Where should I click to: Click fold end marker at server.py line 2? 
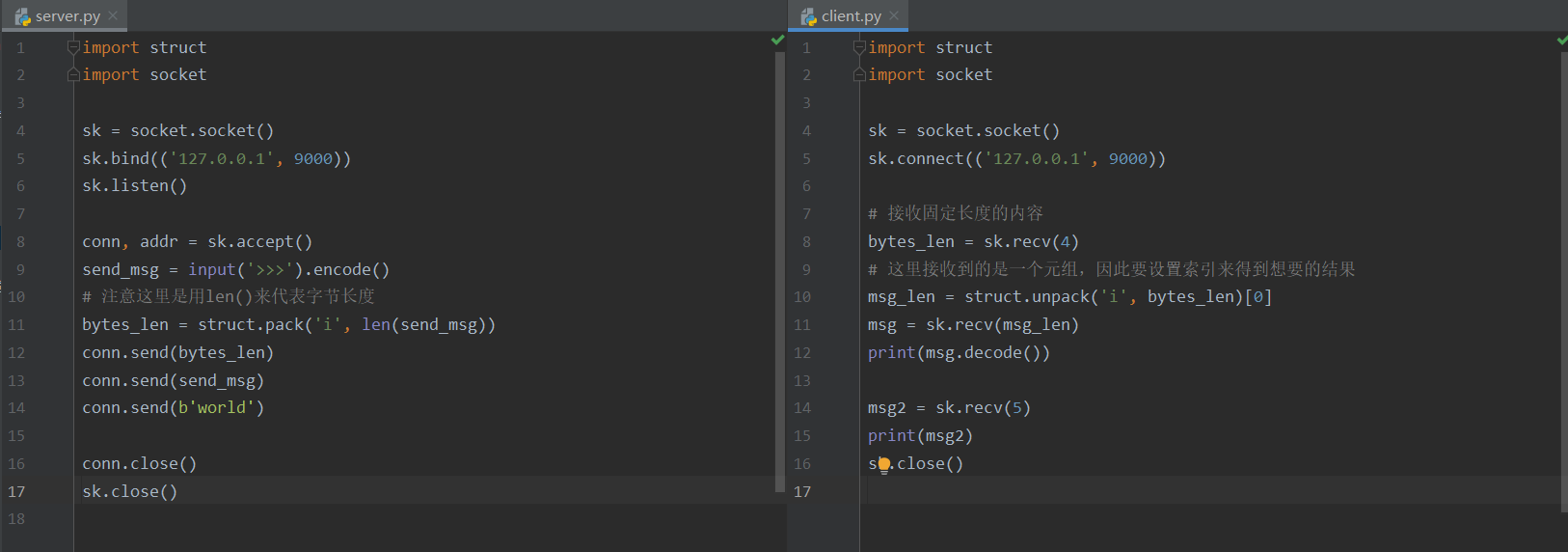(73, 74)
